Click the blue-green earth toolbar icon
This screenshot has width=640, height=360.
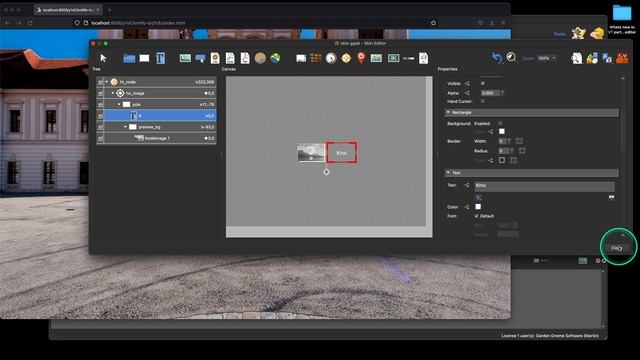[276, 58]
